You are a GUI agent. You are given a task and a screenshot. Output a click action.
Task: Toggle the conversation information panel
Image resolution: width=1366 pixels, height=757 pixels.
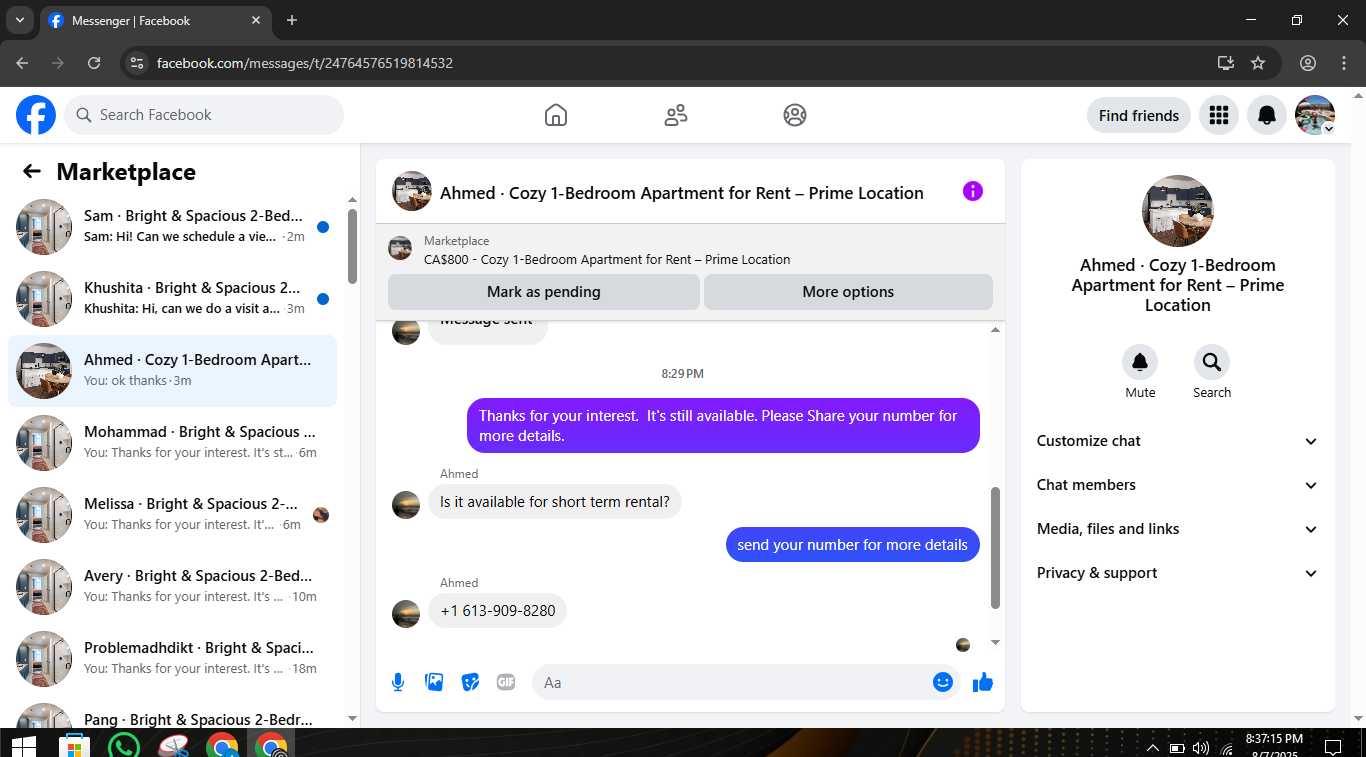click(973, 191)
